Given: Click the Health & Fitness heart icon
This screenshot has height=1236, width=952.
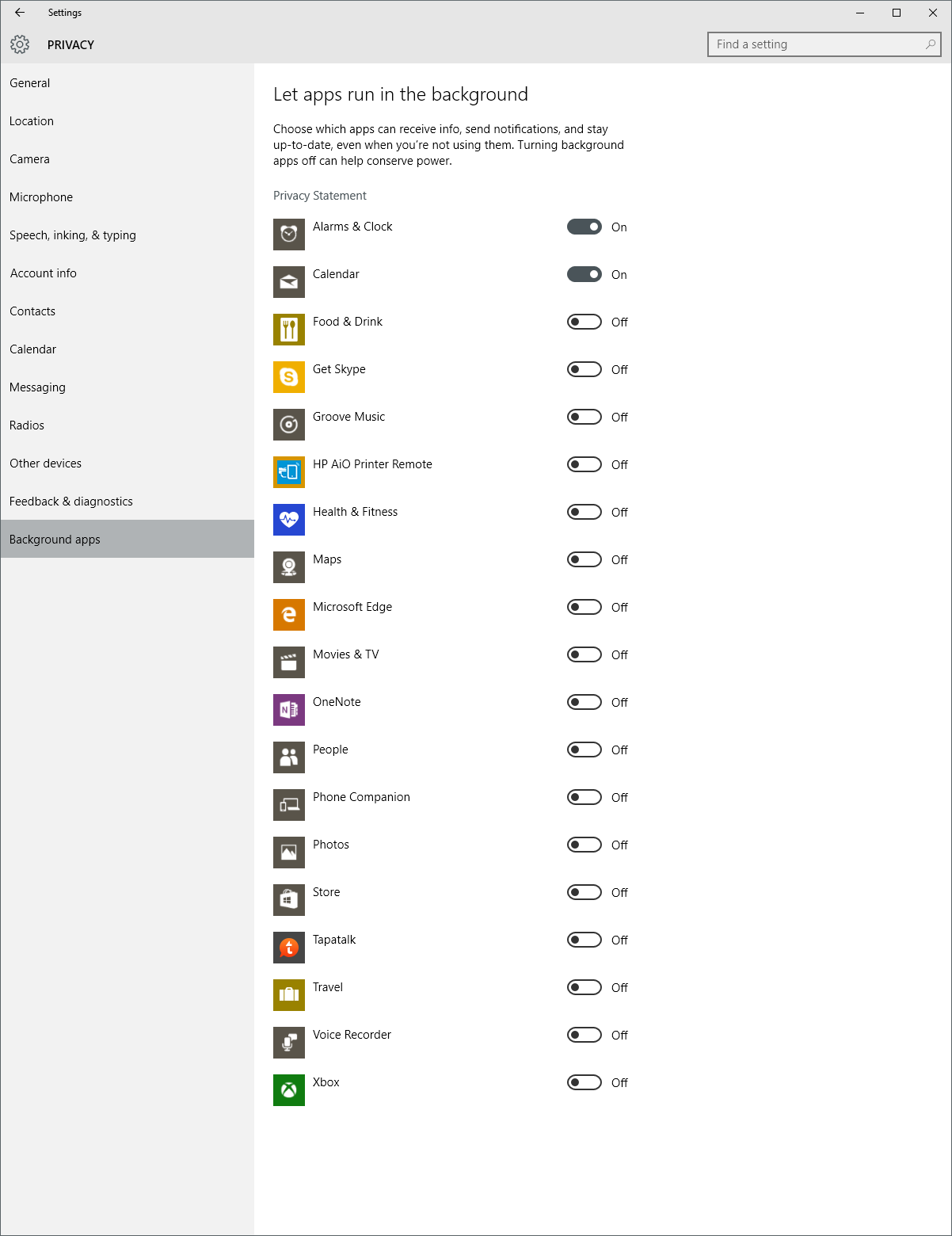Looking at the screenshot, I should pos(289,520).
